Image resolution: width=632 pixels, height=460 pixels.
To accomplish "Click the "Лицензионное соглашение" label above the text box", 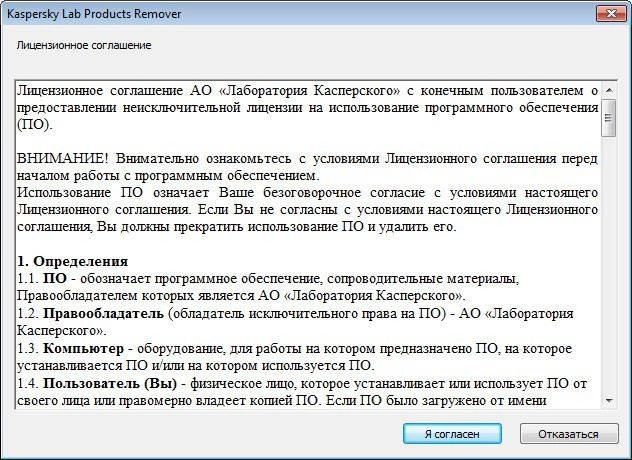I will (84, 45).
